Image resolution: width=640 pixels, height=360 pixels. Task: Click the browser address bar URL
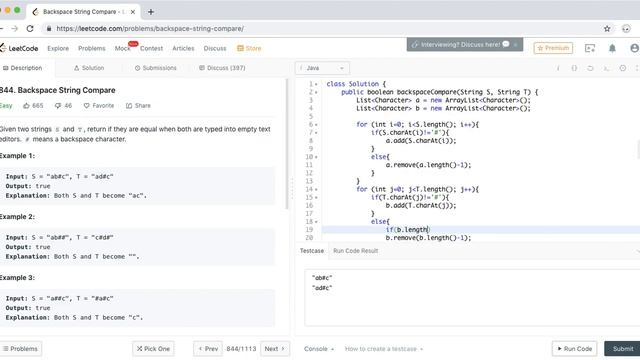(150, 29)
